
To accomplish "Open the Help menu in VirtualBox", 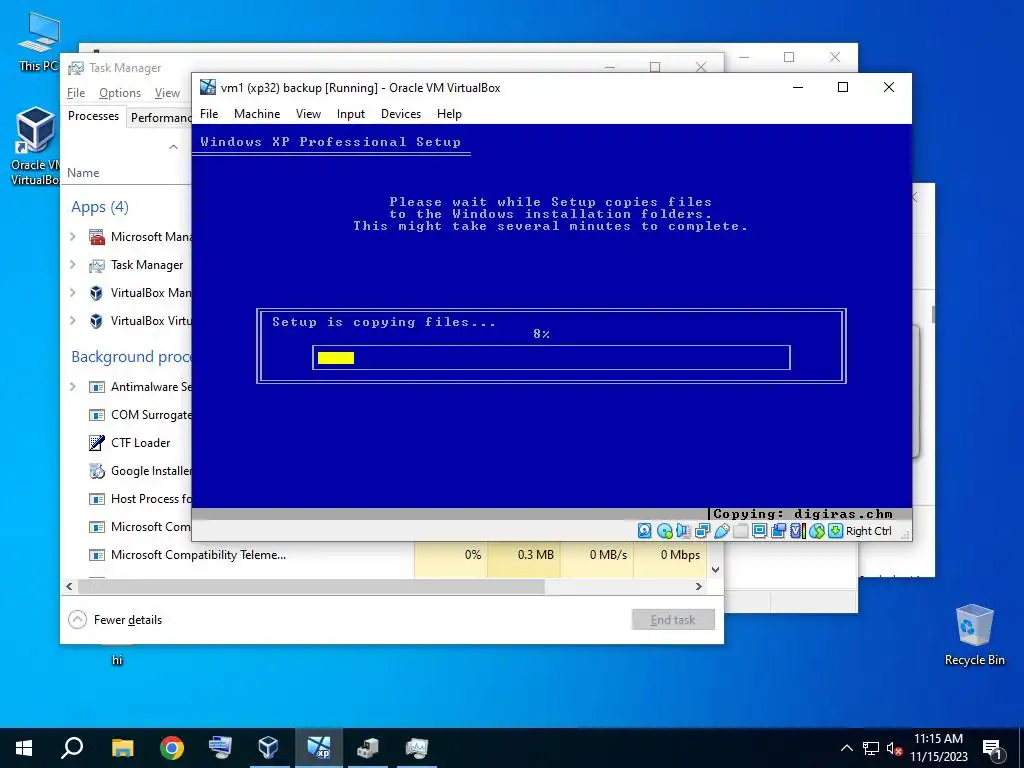I will [449, 114].
